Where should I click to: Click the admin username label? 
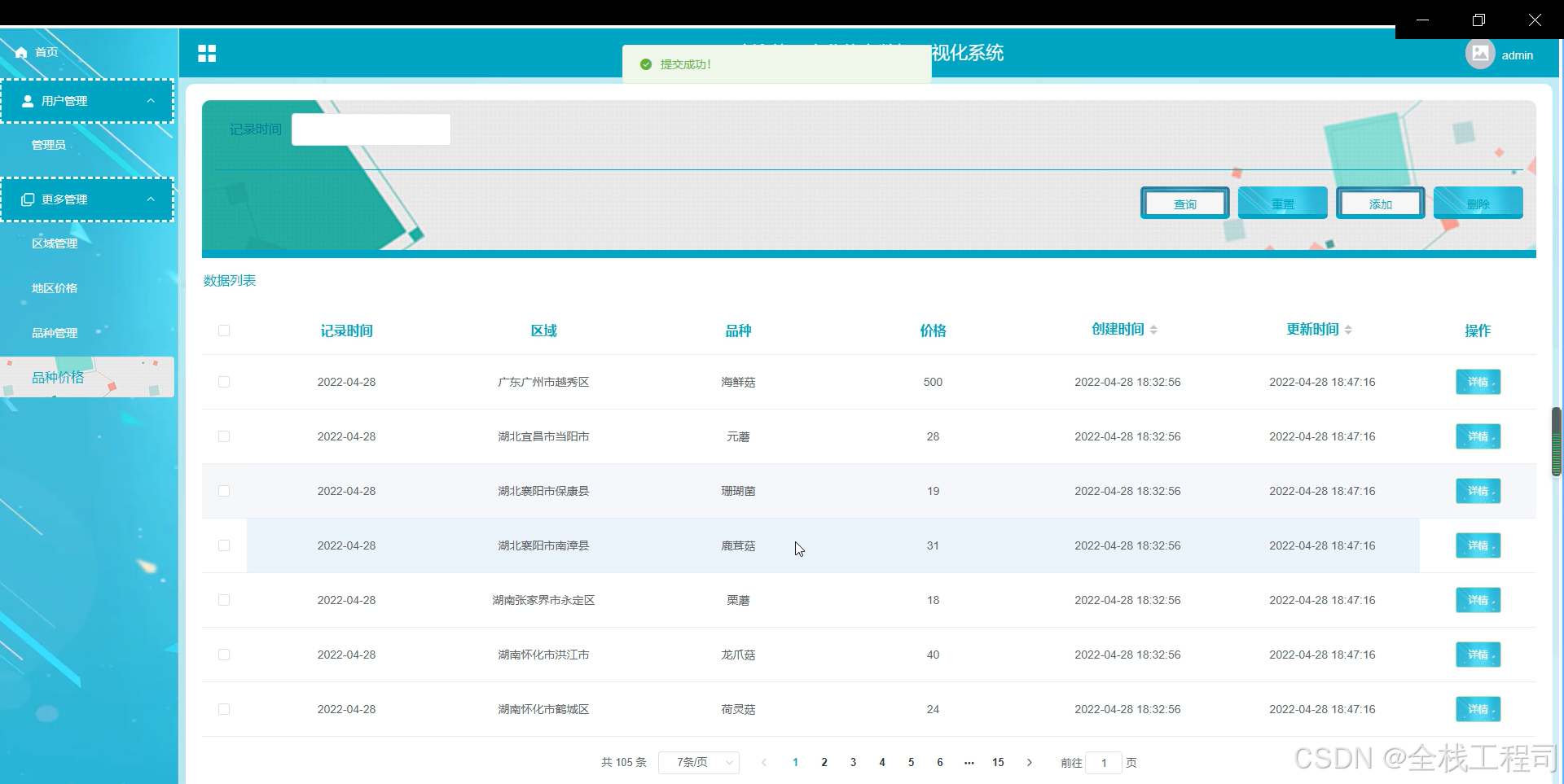[1518, 55]
